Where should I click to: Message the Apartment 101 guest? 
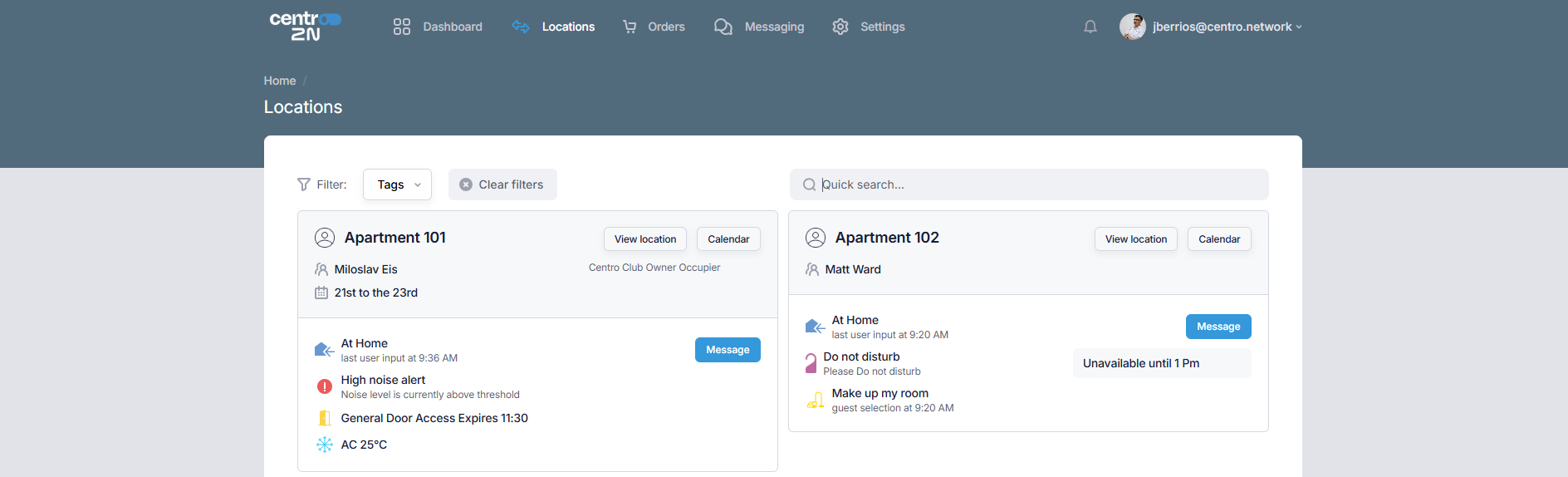[x=728, y=350]
